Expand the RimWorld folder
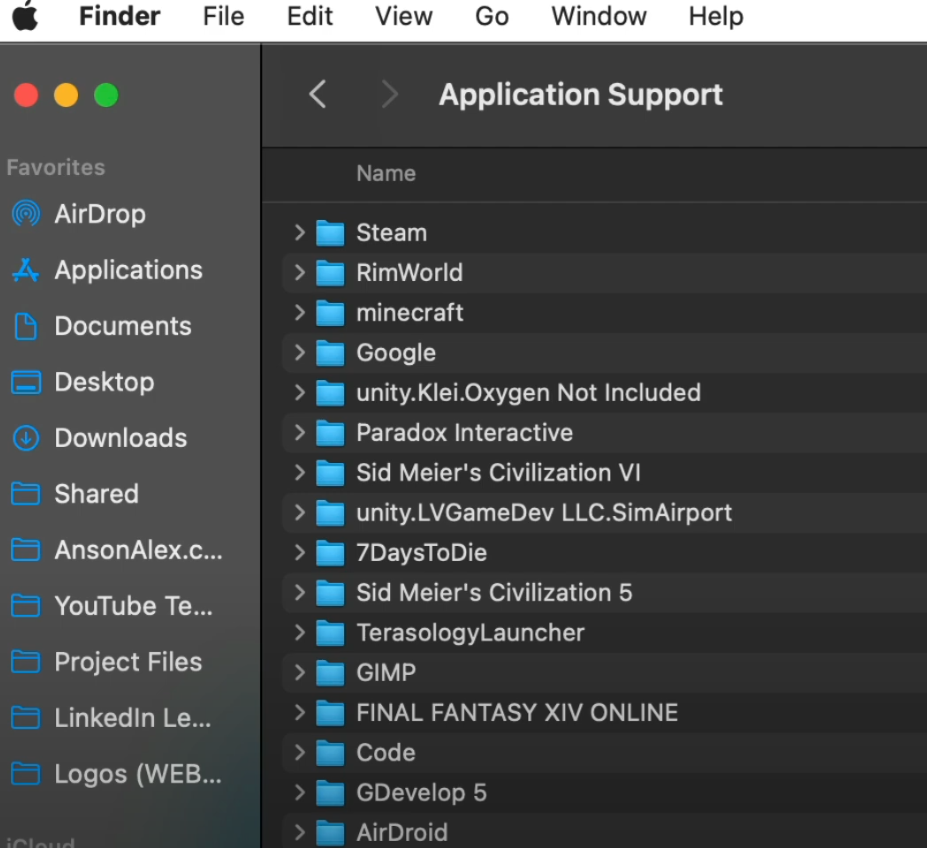Screen dimensions: 927x848 click(x=299, y=272)
